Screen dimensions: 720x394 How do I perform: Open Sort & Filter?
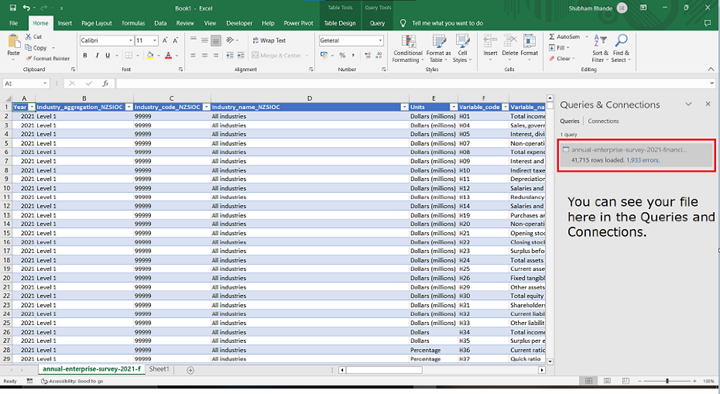(x=599, y=49)
